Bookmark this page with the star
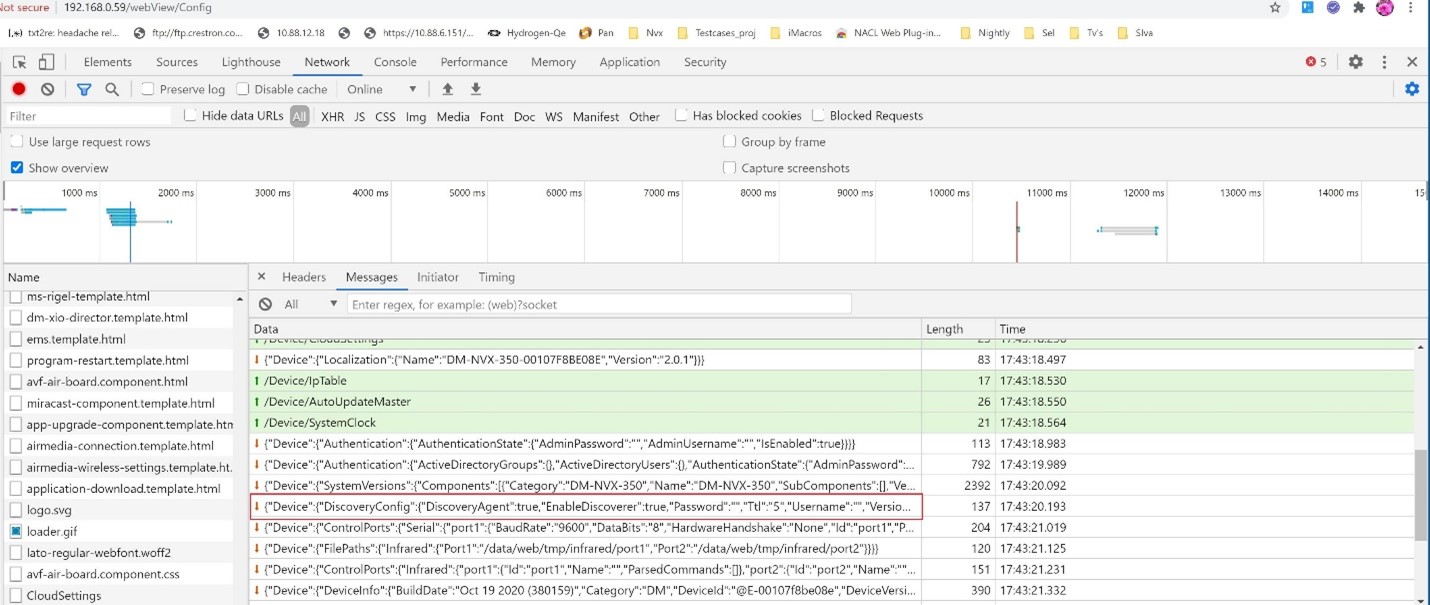1430x605 pixels. 1275,8
